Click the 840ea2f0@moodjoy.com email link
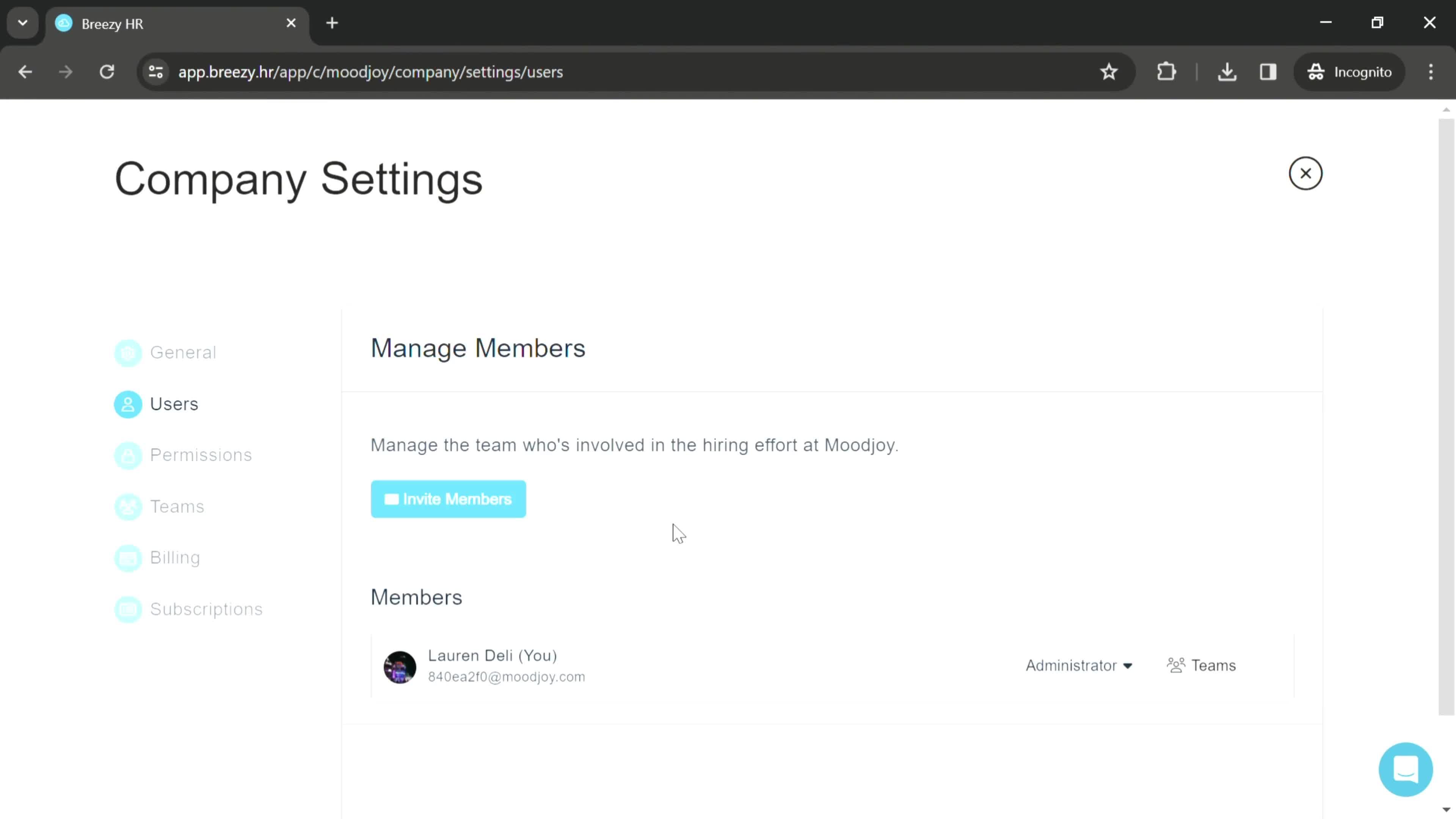Image resolution: width=1456 pixels, height=819 pixels. coord(506,676)
